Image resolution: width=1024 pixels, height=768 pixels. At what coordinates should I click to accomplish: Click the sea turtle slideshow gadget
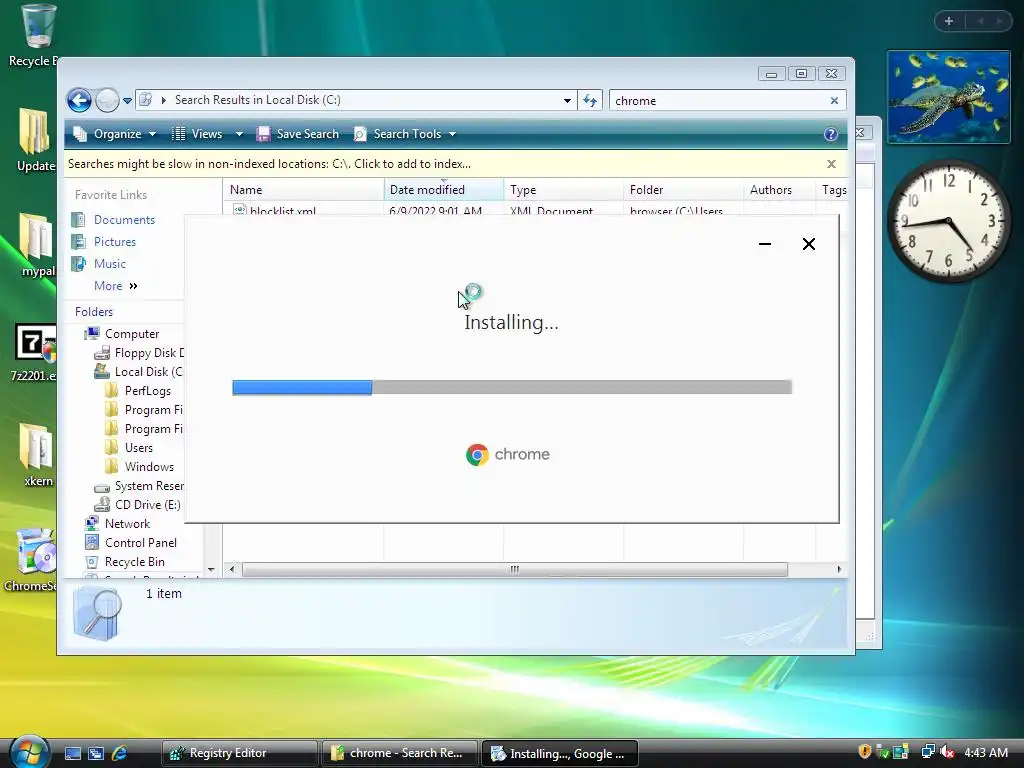[948, 97]
